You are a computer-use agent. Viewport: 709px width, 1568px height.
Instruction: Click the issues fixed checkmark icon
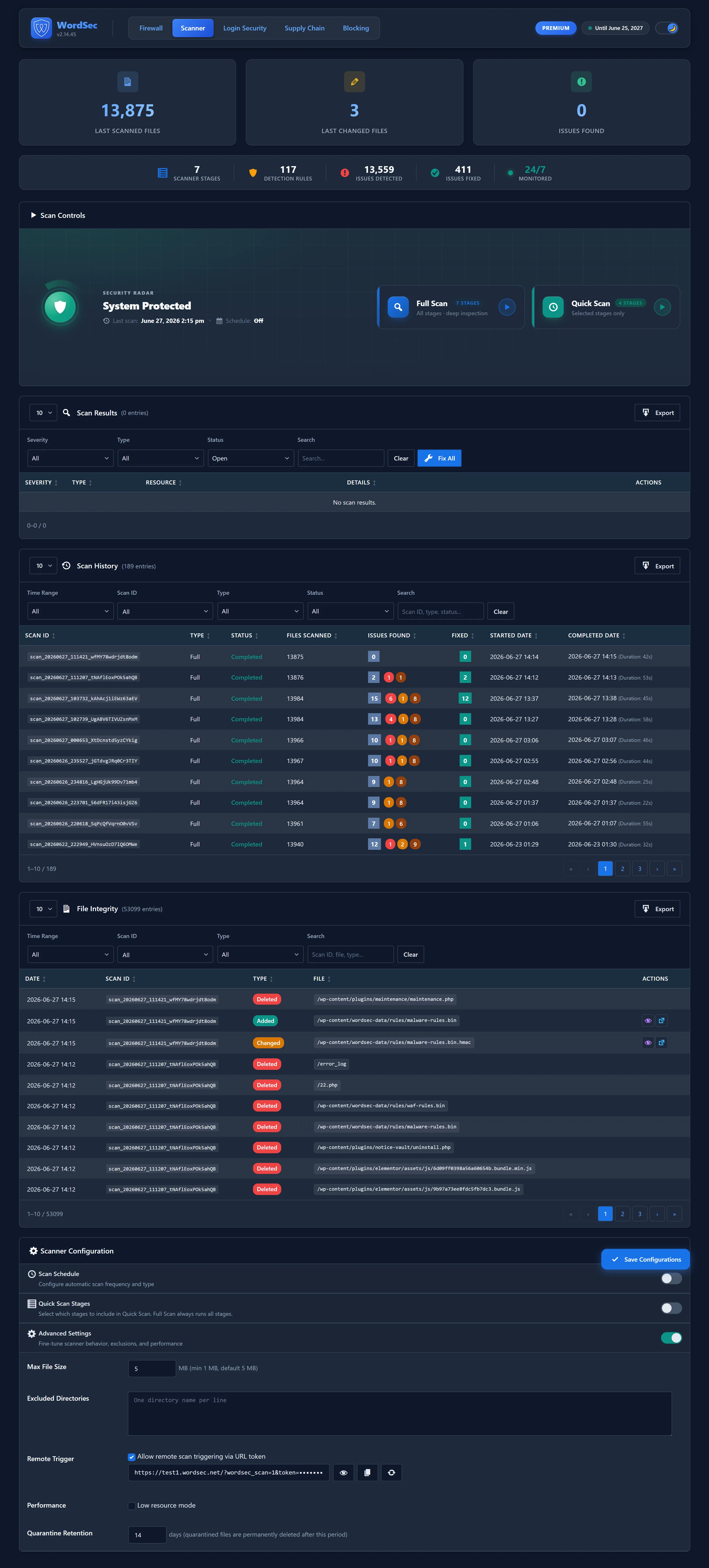[x=435, y=173]
